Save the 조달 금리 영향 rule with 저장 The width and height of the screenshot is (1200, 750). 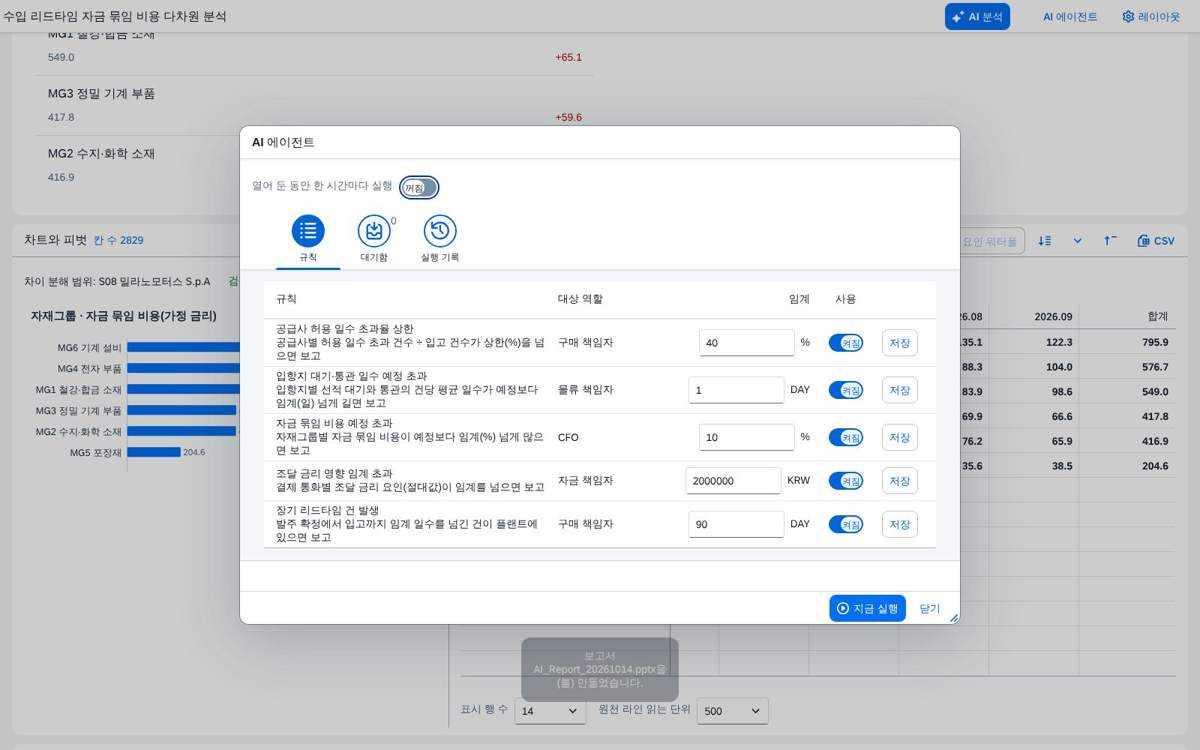tap(900, 481)
